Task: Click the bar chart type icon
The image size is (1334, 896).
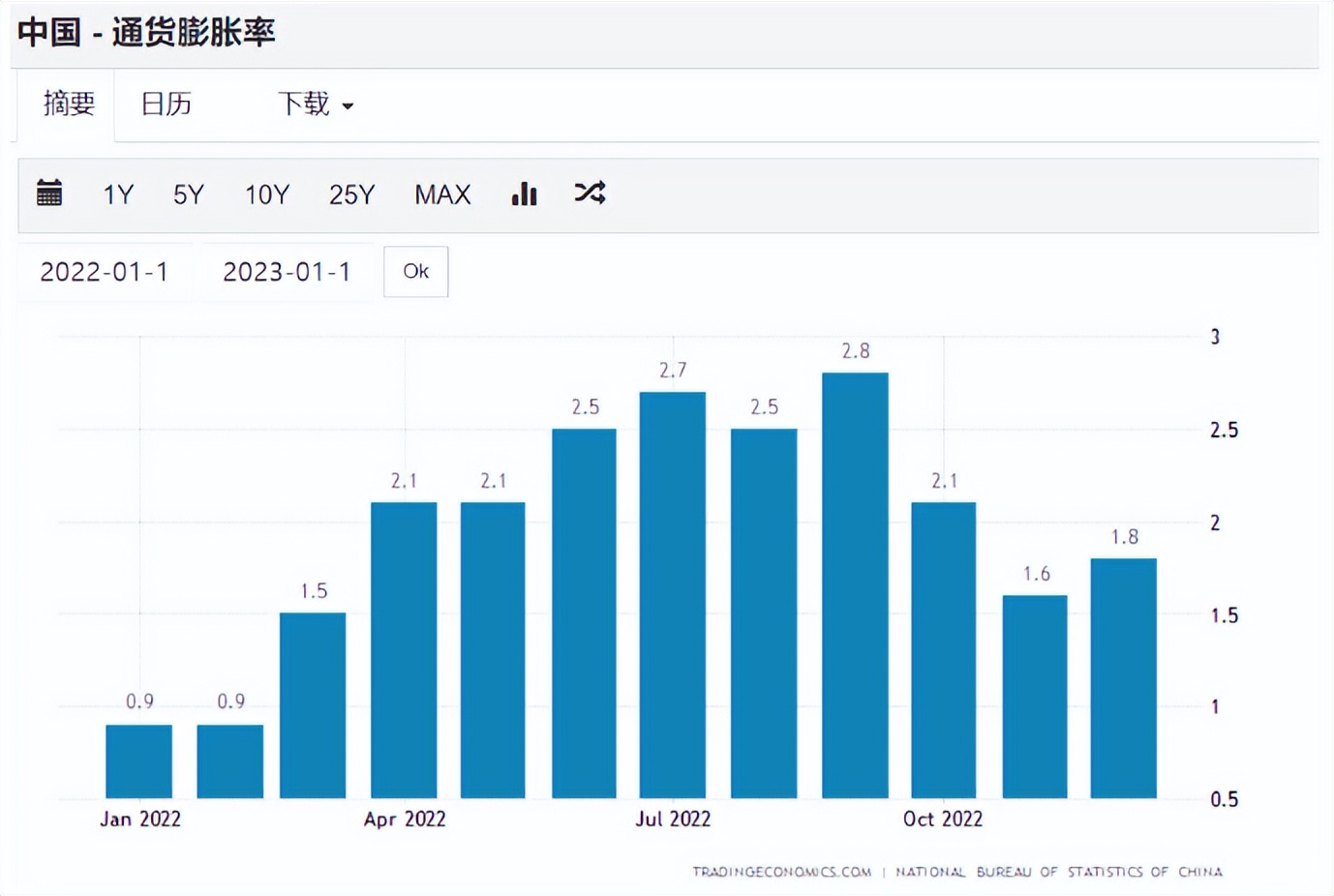Action: [524, 194]
